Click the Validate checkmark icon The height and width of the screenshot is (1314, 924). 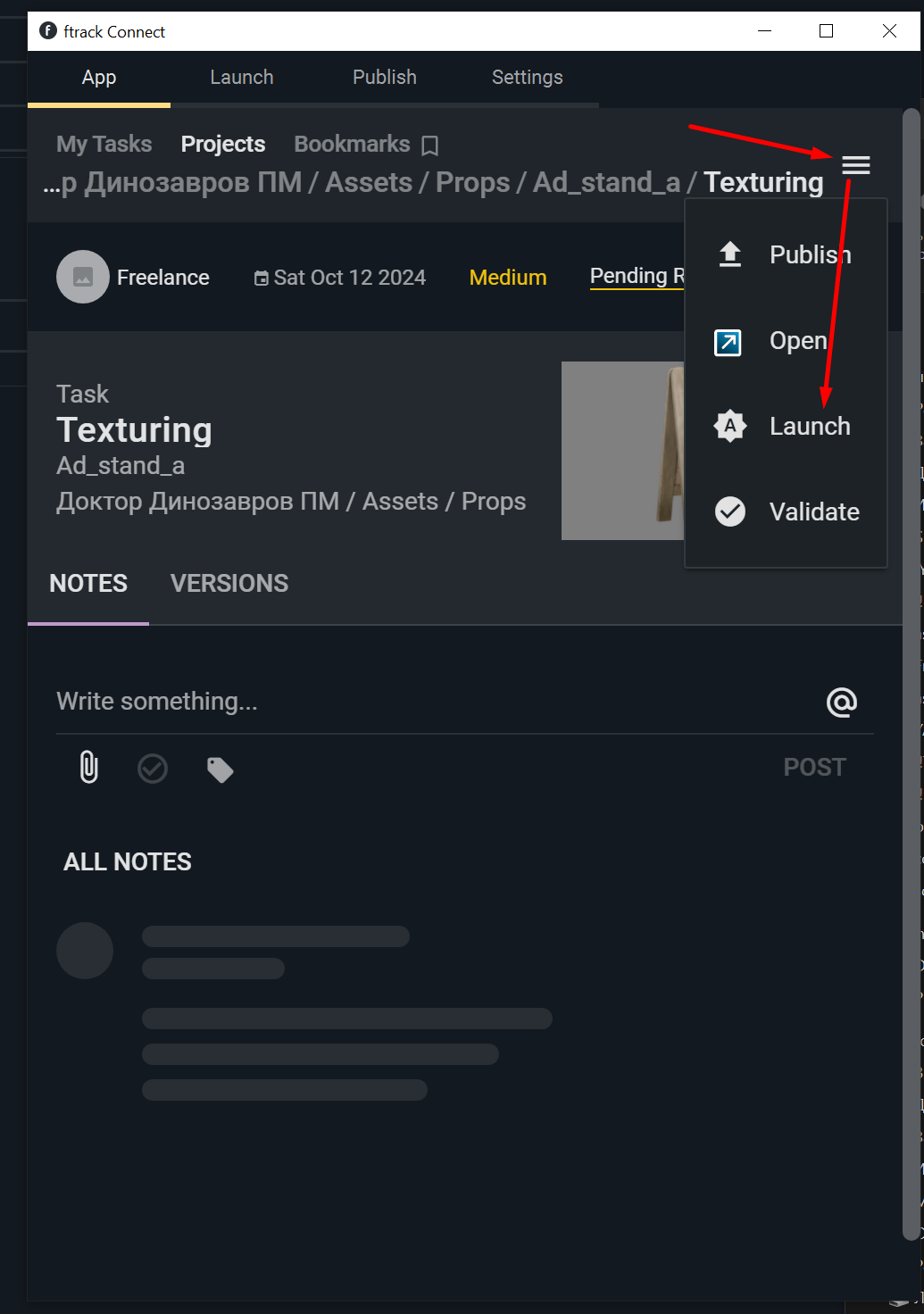tap(730, 511)
